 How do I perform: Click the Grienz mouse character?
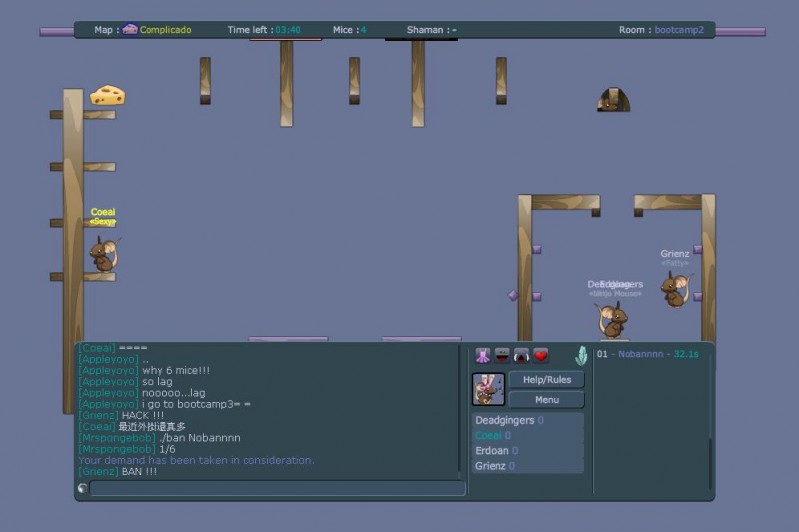tap(676, 289)
